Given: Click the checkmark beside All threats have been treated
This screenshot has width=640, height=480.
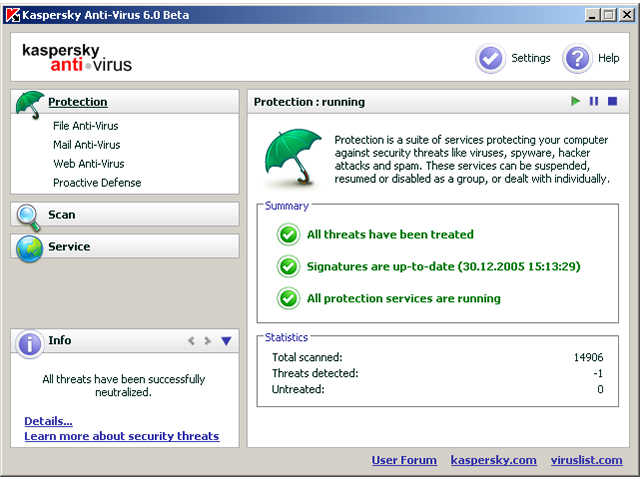Looking at the screenshot, I should pos(289,235).
